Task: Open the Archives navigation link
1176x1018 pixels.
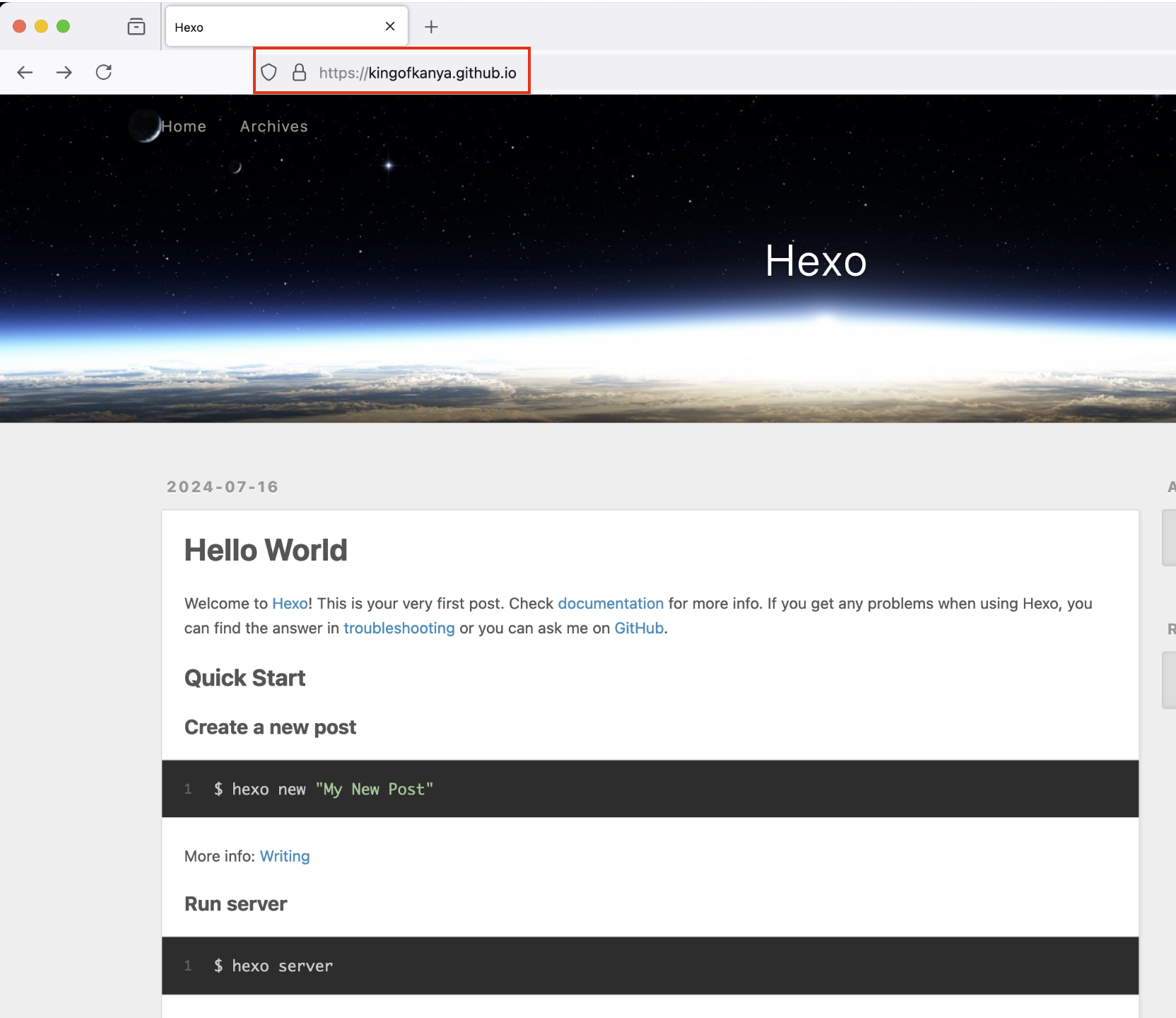Action: click(x=274, y=127)
